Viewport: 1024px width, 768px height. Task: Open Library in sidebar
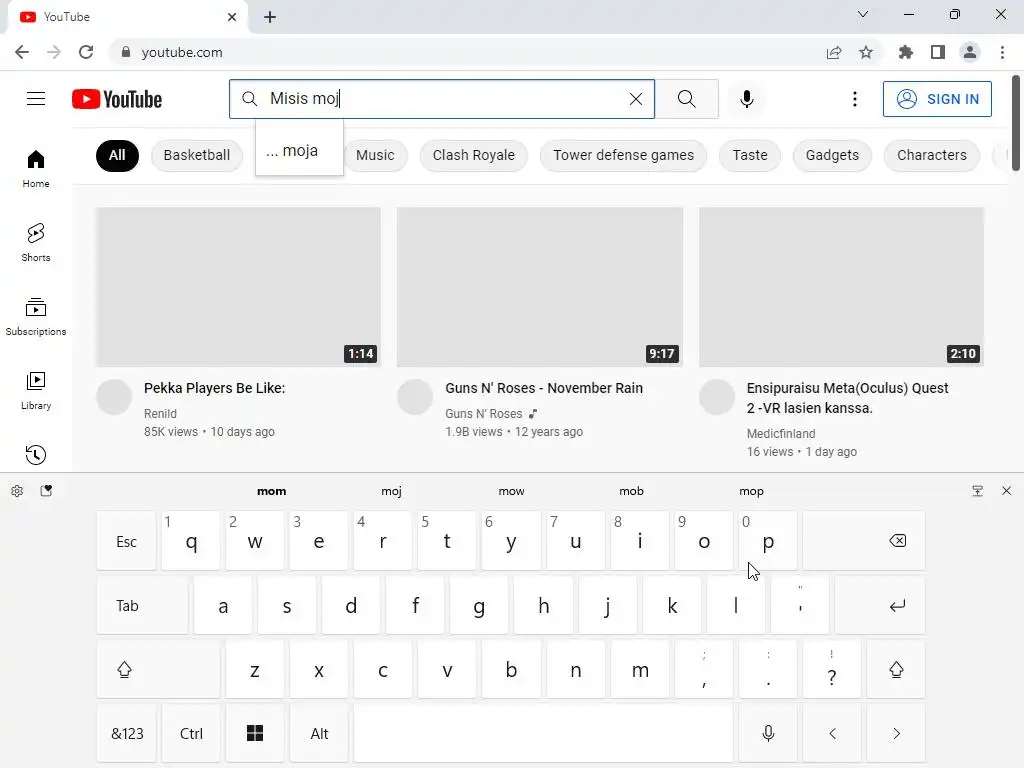point(36,390)
